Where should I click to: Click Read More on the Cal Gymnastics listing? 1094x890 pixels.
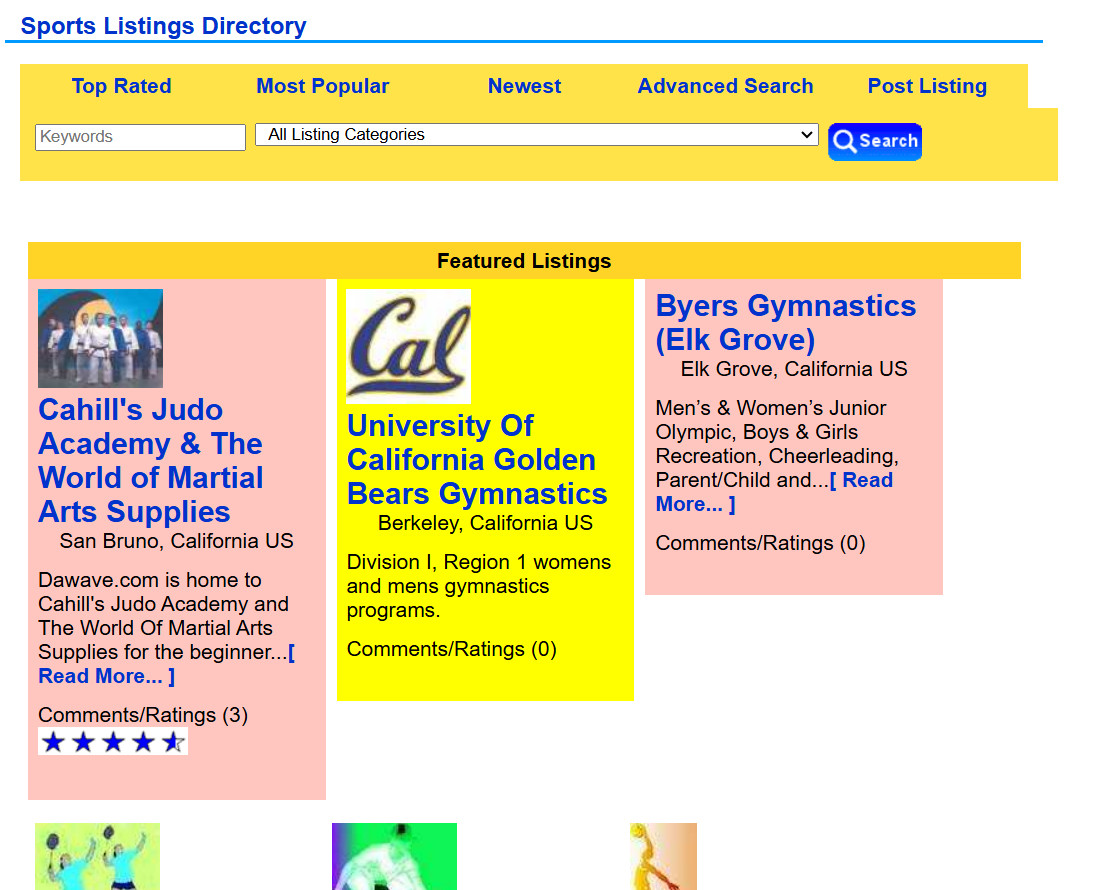point(477,459)
